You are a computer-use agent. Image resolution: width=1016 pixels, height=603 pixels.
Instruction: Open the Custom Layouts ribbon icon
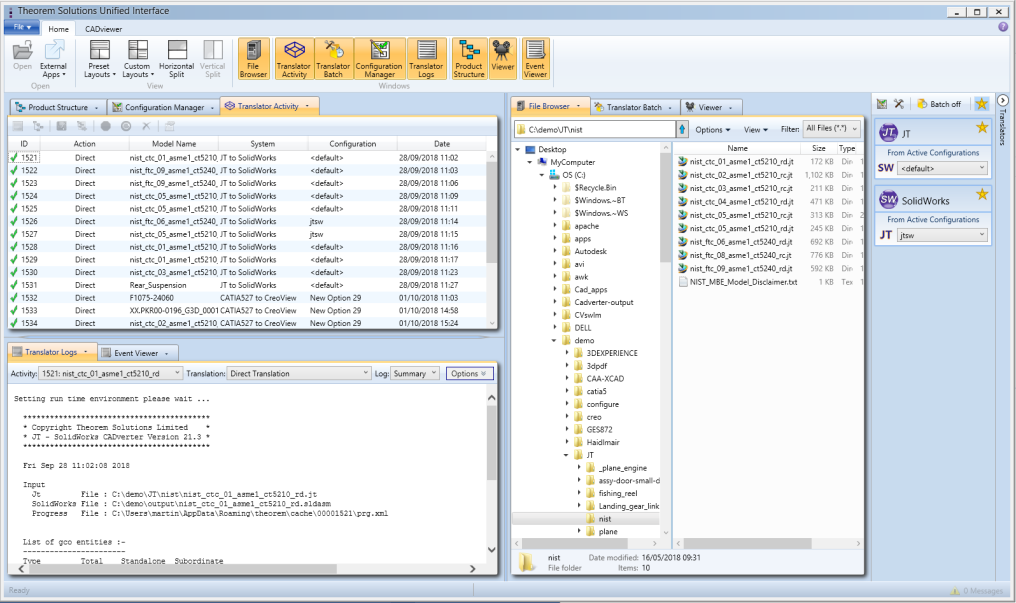(x=137, y=58)
